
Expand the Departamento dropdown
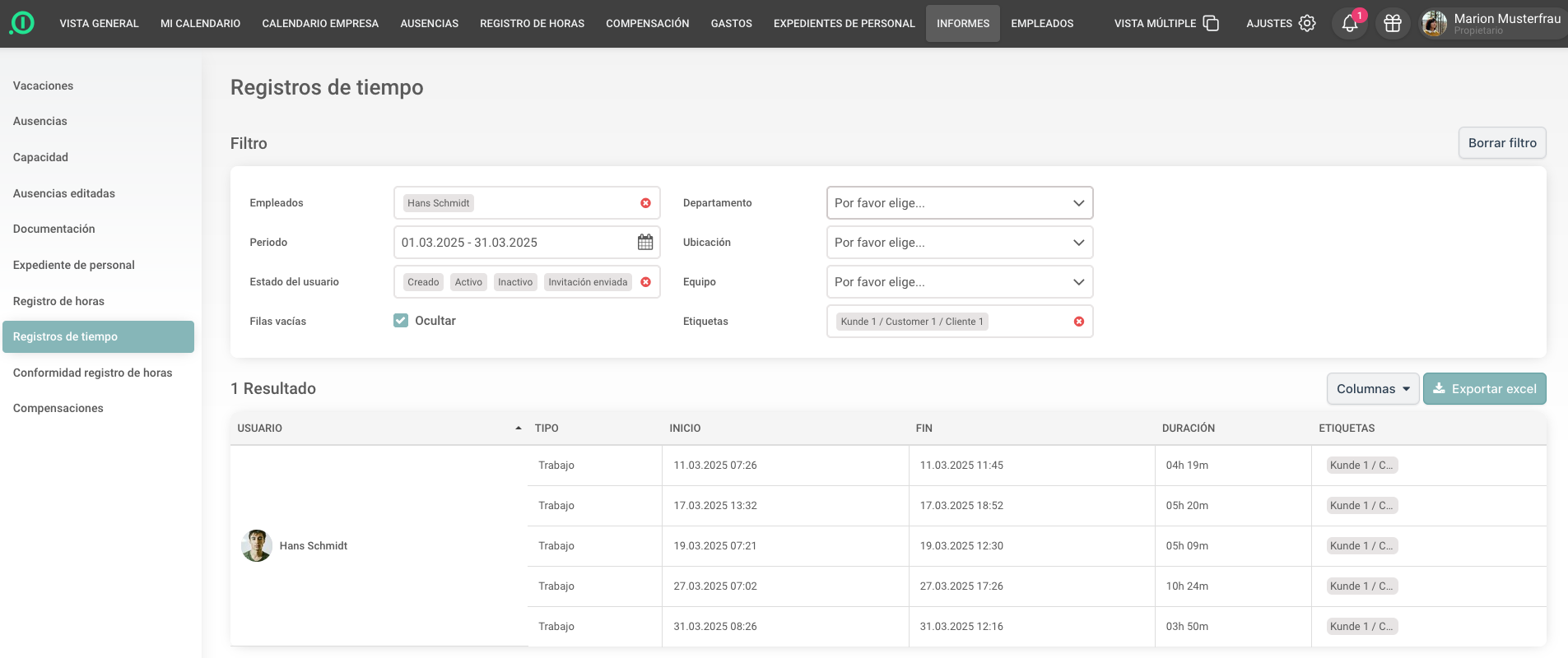pyautogui.click(x=959, y=203)
